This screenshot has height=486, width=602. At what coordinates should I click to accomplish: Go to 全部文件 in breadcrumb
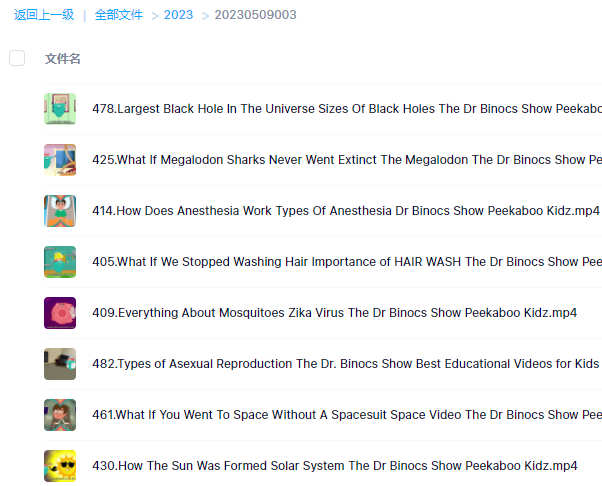pyautogui.click(x=119, y=15)
